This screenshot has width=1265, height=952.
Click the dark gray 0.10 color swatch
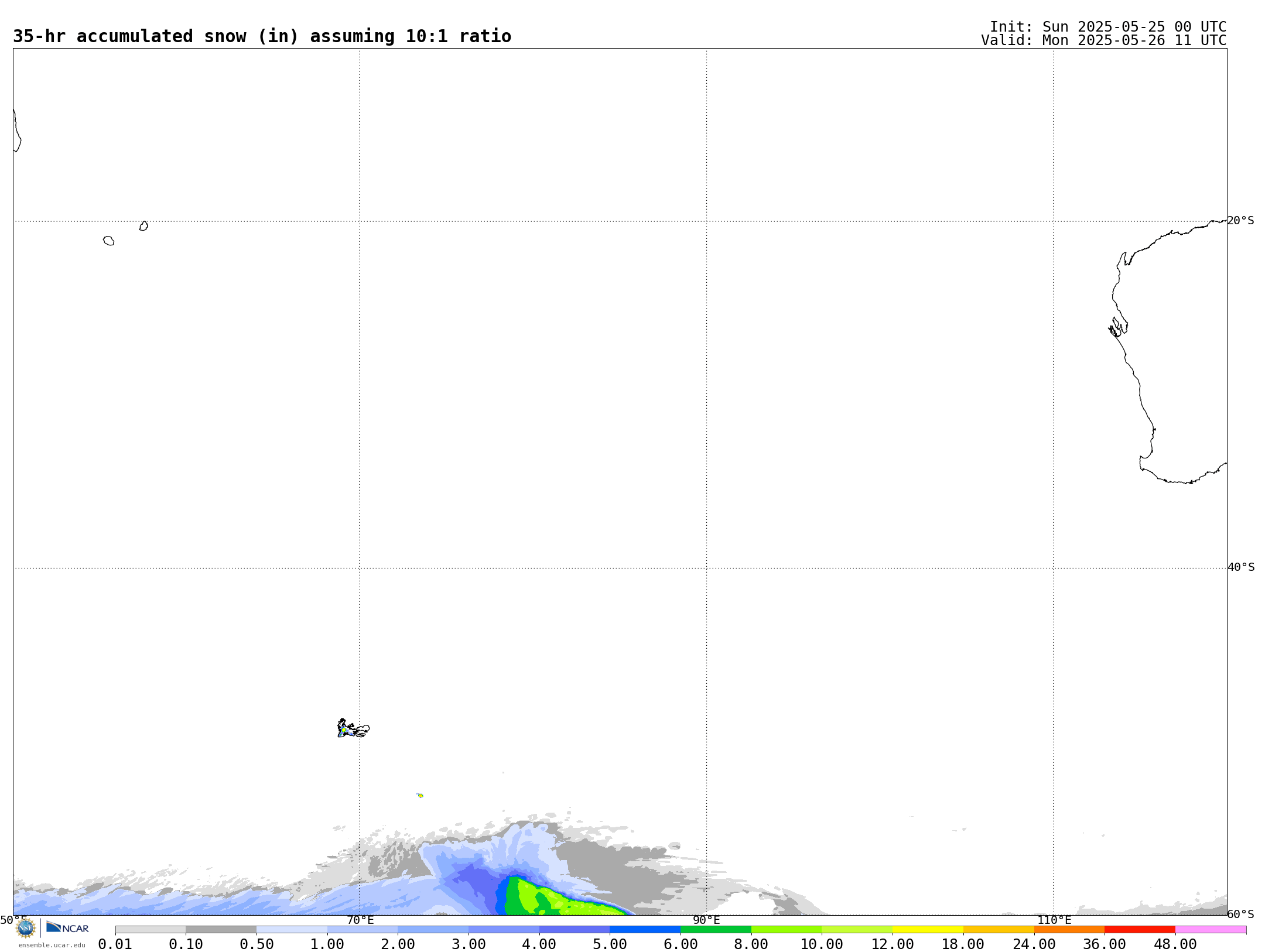[221, 930]
